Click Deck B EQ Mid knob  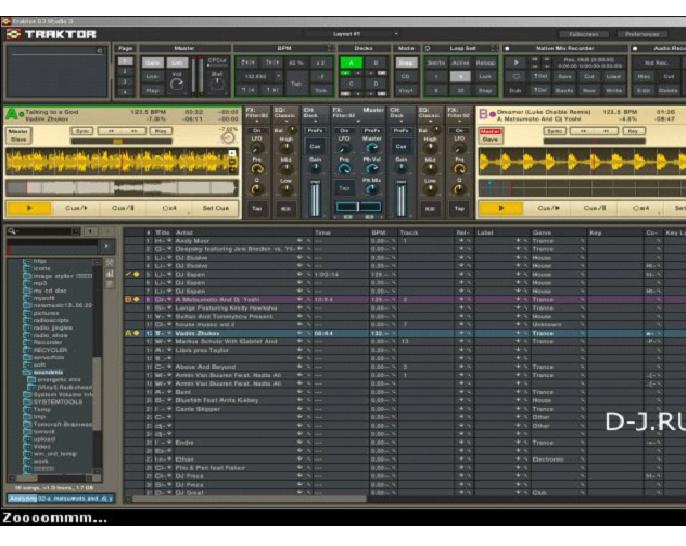click(430, 169)
